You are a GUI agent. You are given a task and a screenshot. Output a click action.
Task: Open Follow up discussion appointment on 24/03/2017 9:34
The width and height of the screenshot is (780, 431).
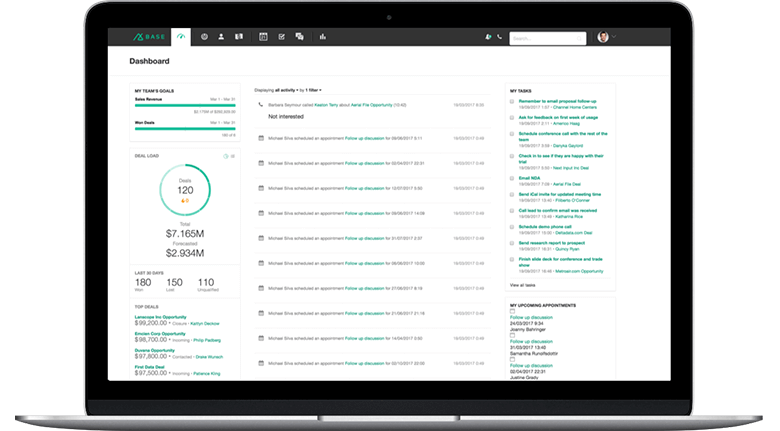pos(531,318)
